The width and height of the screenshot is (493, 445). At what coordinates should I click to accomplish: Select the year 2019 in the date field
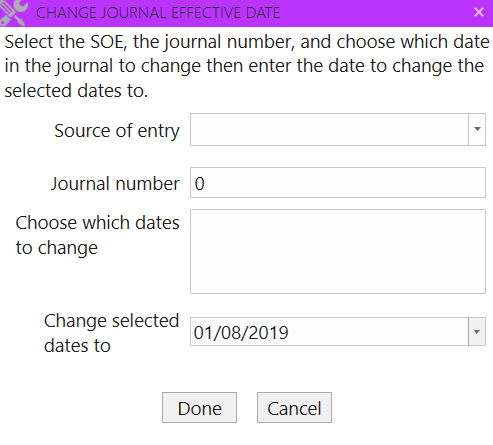[x=268, y=333]
